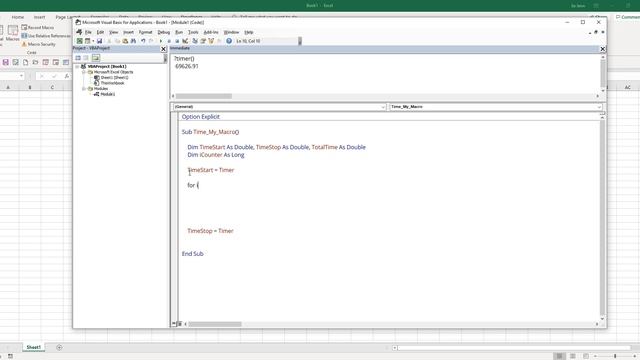Collapse the Modules folder expander
The height and width of the screenshot is (360, 640).
[84, 89]
